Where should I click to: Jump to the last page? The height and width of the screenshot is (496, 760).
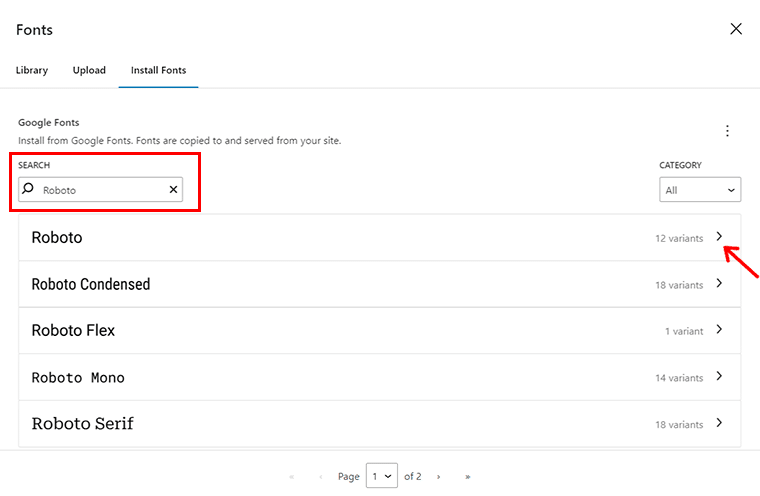click(467, 477)
